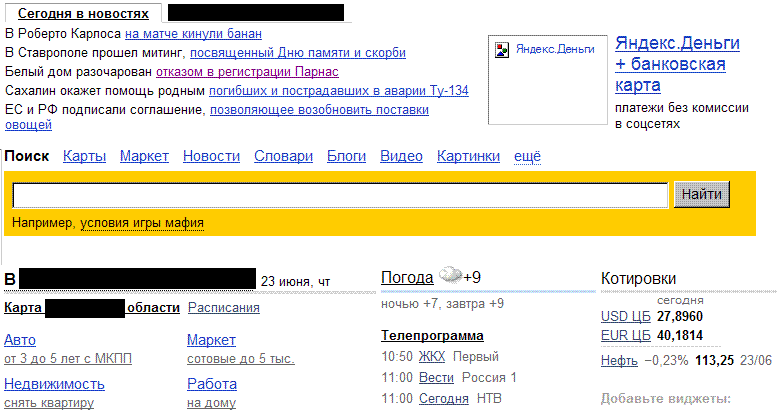Go to Карты service
777x411 pixels.
(84, 156)
